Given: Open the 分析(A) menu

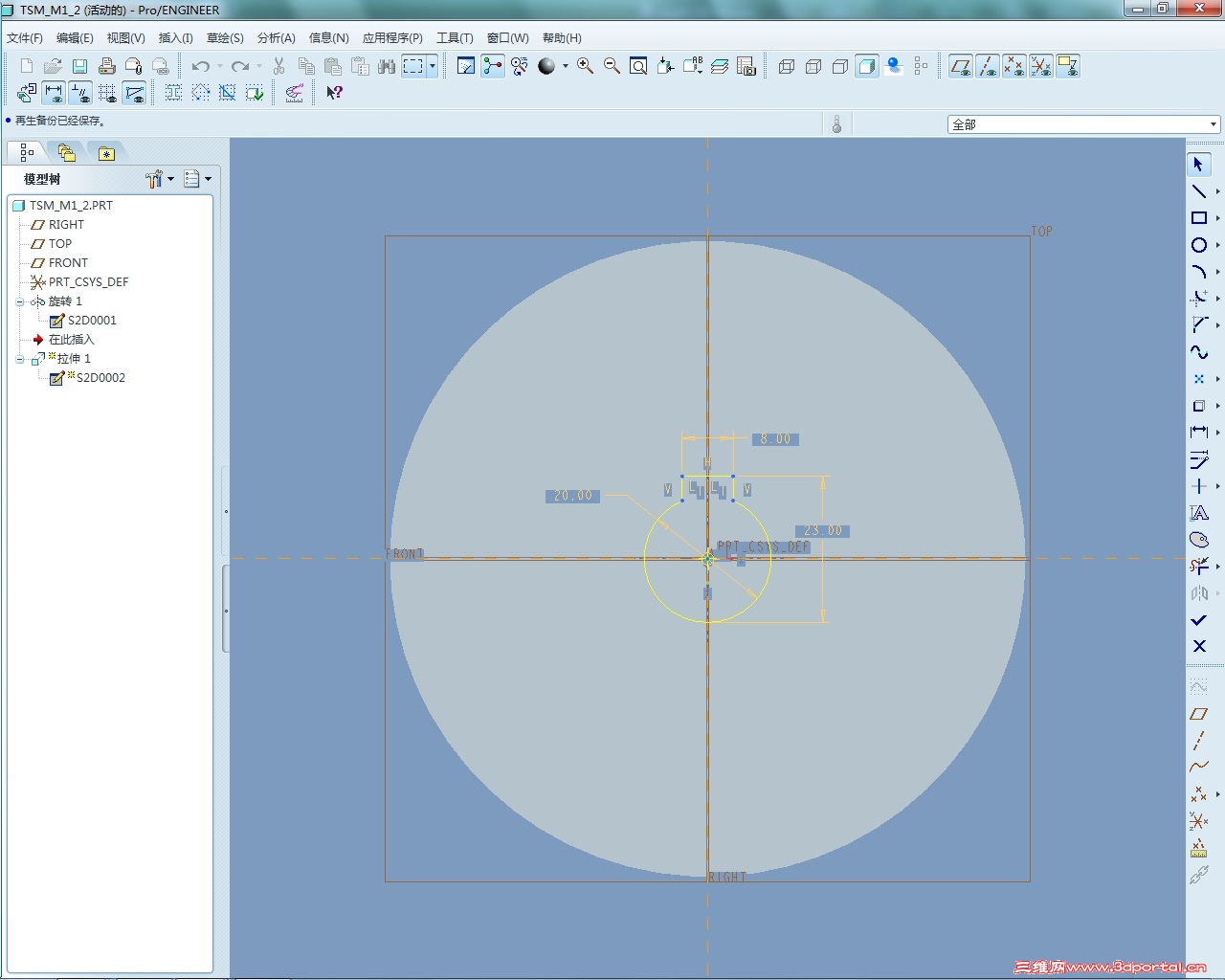Looking at the screenshot, I should [276, 38].
